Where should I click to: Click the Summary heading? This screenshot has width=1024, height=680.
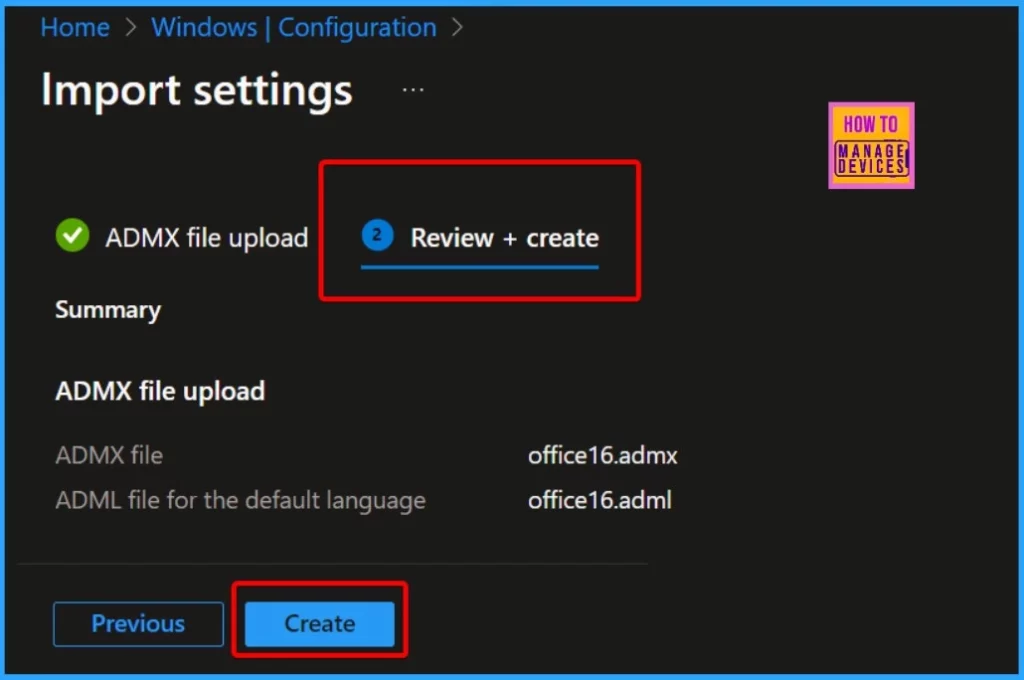108,310
